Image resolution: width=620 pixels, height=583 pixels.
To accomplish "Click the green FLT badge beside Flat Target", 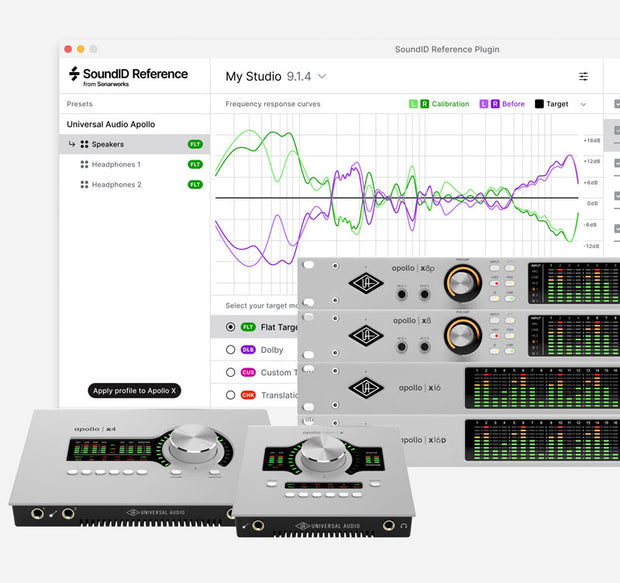I will pyautogui.click(x=248, y=327).
